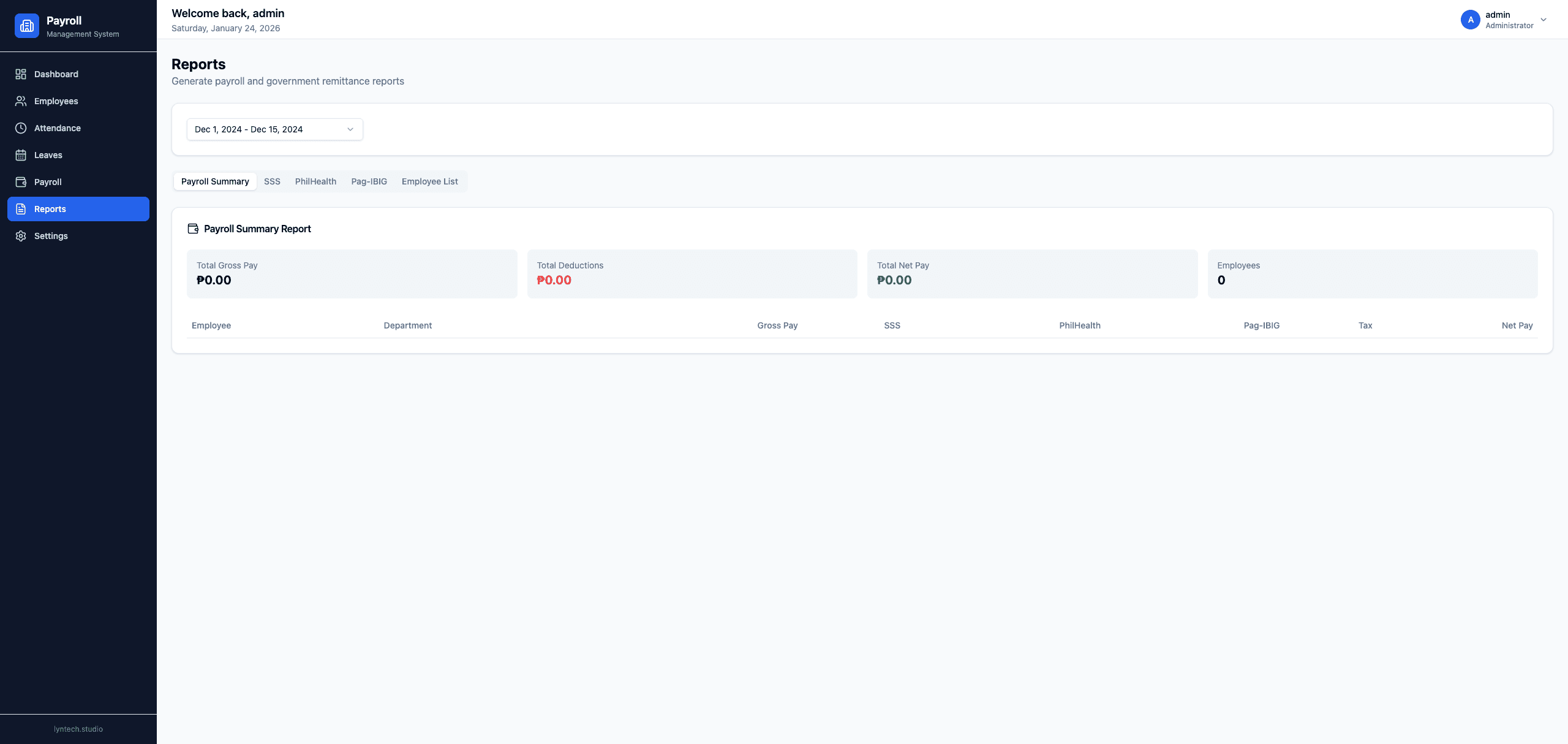Open Settings from the sidebar
Image resolution: width=1568 pixels, height=744 pixels.
click(78, 236)
